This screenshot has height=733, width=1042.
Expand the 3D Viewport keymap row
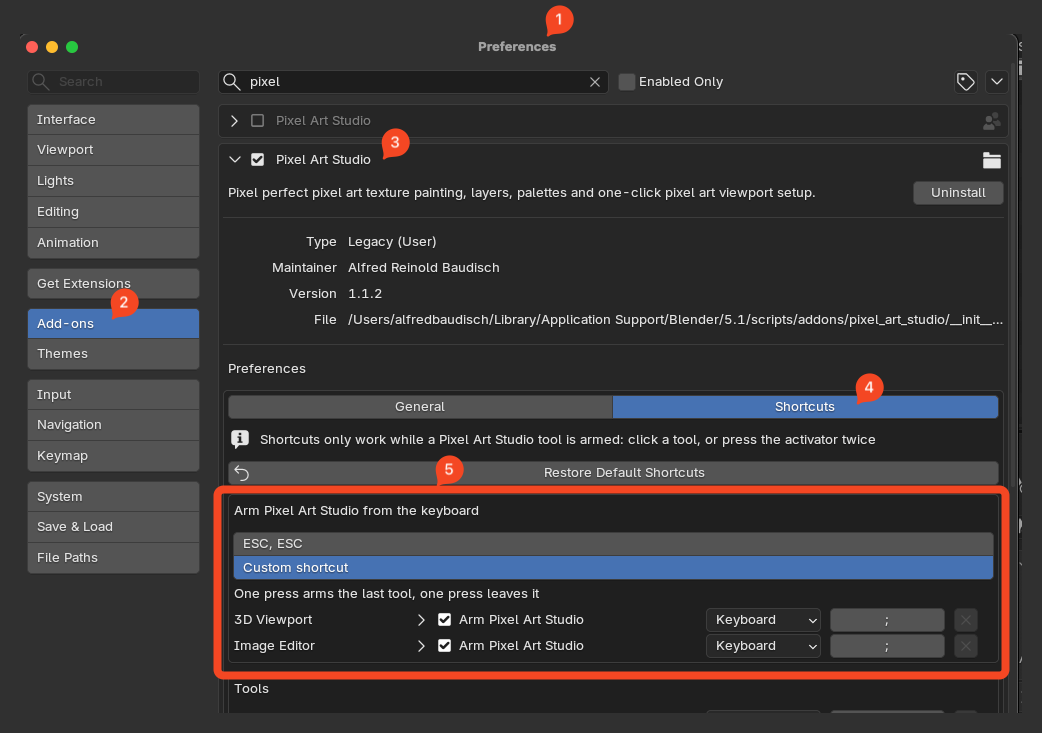click(x=421, y=620)
